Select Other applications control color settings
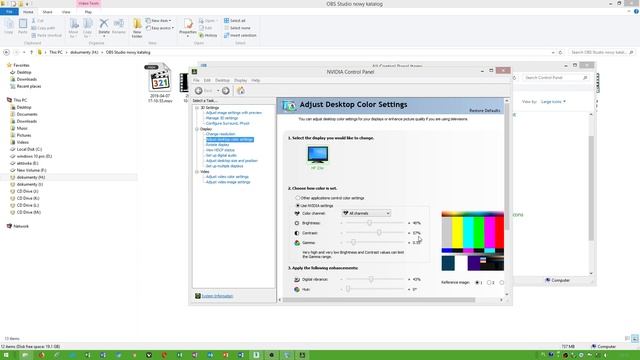 pos(298,198)
